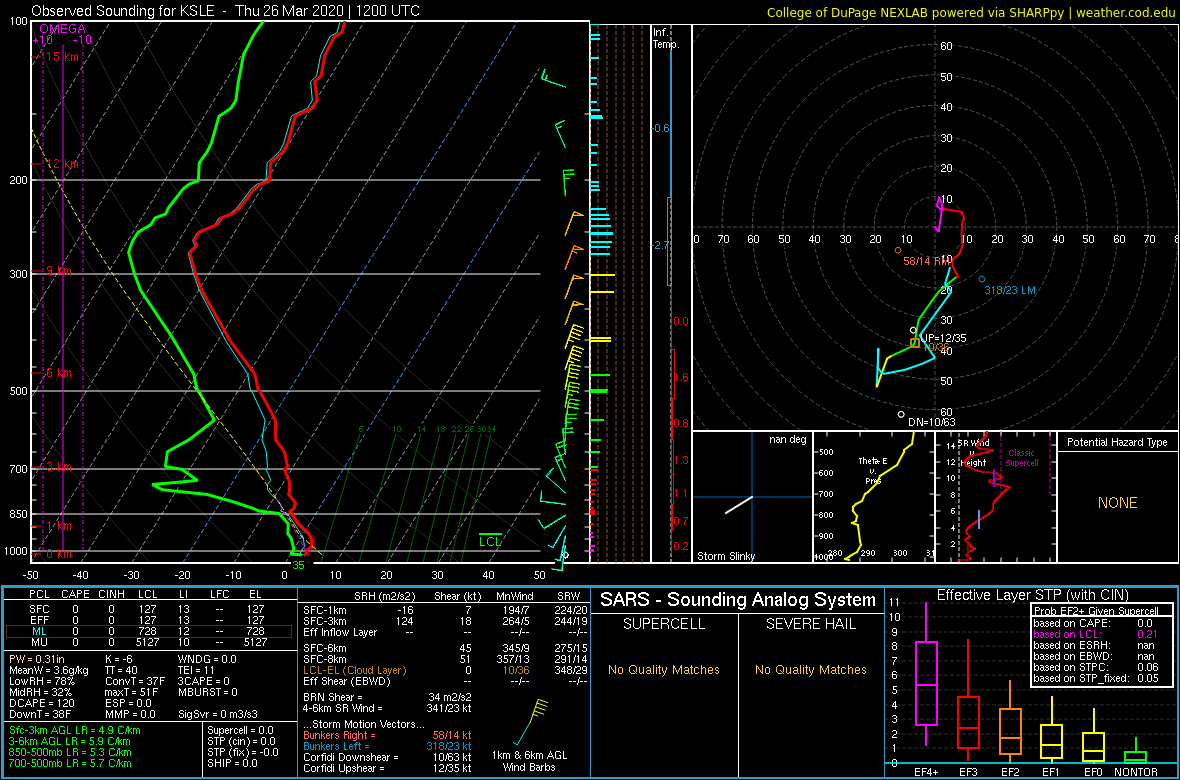Image resolution: width=1180 pixels, height=780 pixels.
Task: Click the red 'Bunkers Right =' entry
Action: [388, 735]
